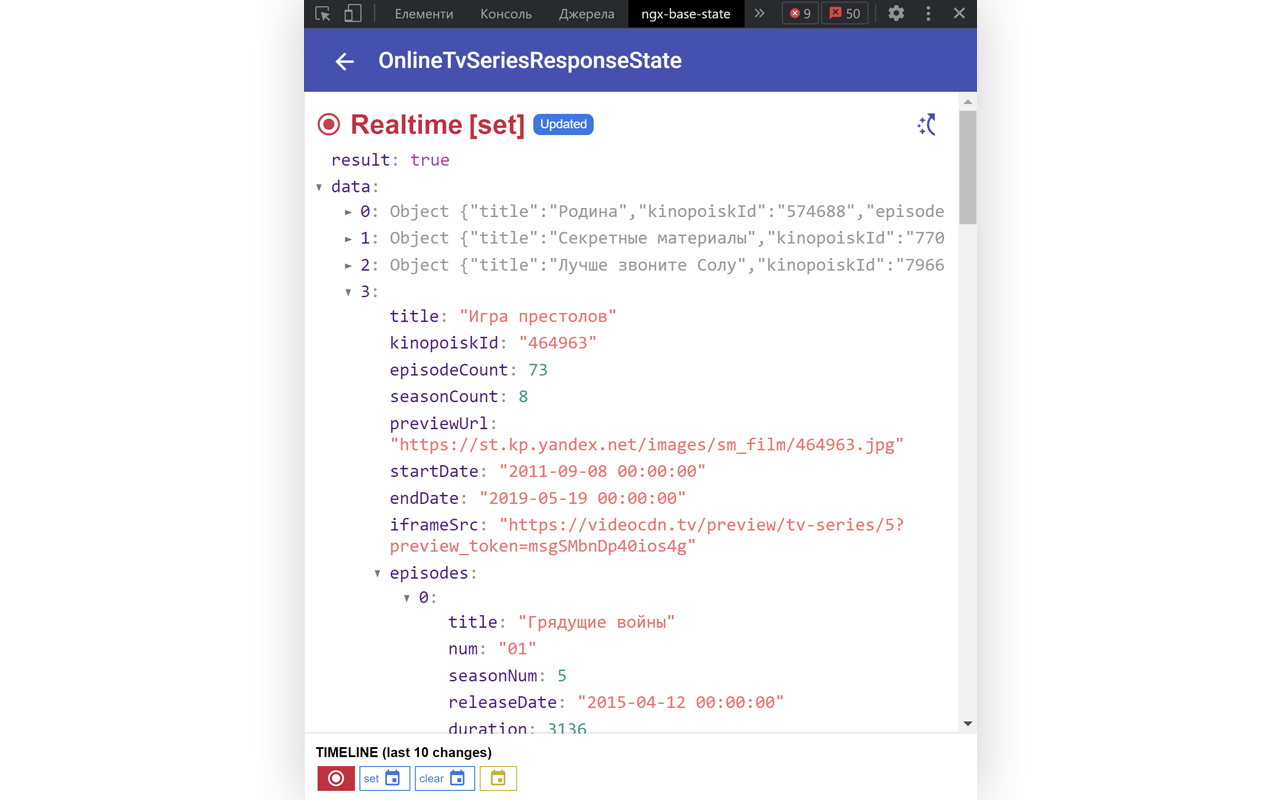Click the red error count badge

[x=800, y=14]
